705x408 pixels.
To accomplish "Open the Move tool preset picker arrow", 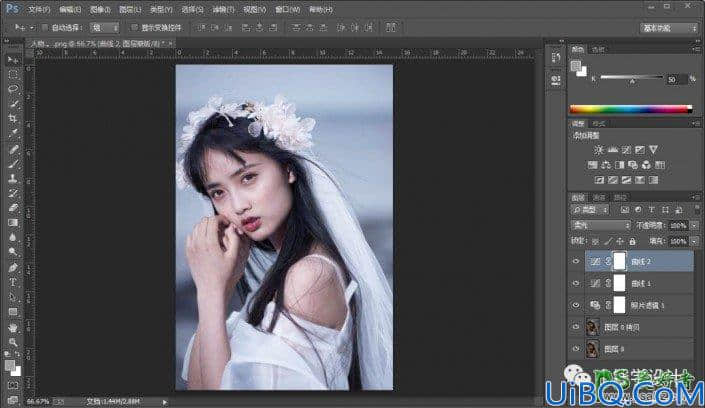I will pos(32,28).
